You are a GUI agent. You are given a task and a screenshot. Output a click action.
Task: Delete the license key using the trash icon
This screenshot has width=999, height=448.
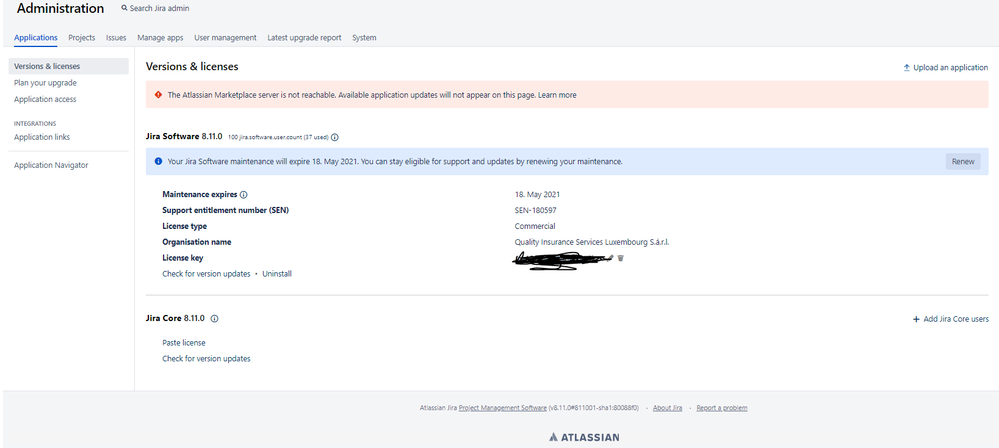(x=621, y=258)
